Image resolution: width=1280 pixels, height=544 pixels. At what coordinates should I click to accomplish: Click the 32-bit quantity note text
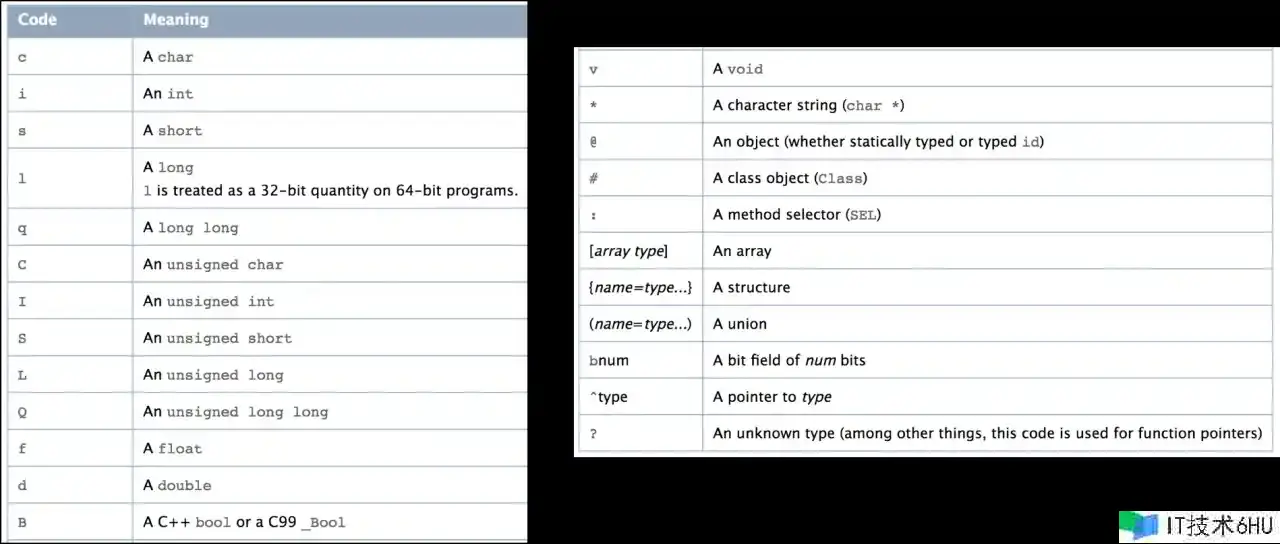click(x=330, y=190)
